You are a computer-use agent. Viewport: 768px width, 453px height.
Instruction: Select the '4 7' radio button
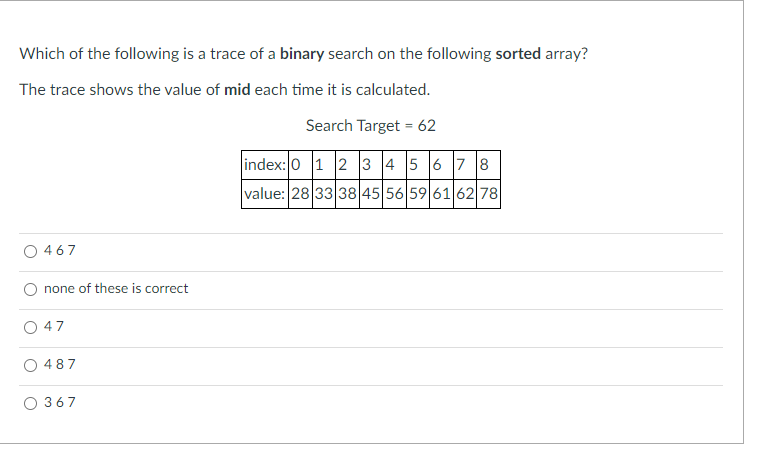pyautogui.click(x=30, y=327)
